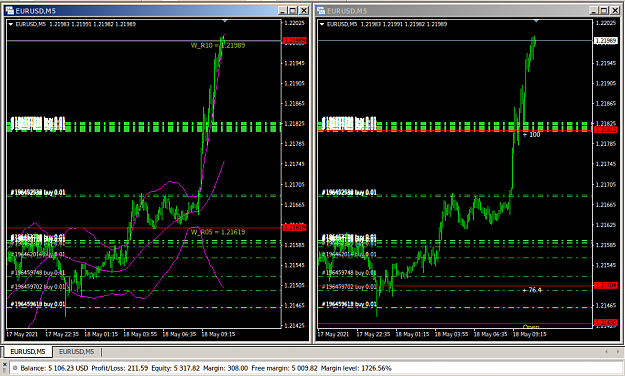Click the small icon before the Balance text

(14, 368)
